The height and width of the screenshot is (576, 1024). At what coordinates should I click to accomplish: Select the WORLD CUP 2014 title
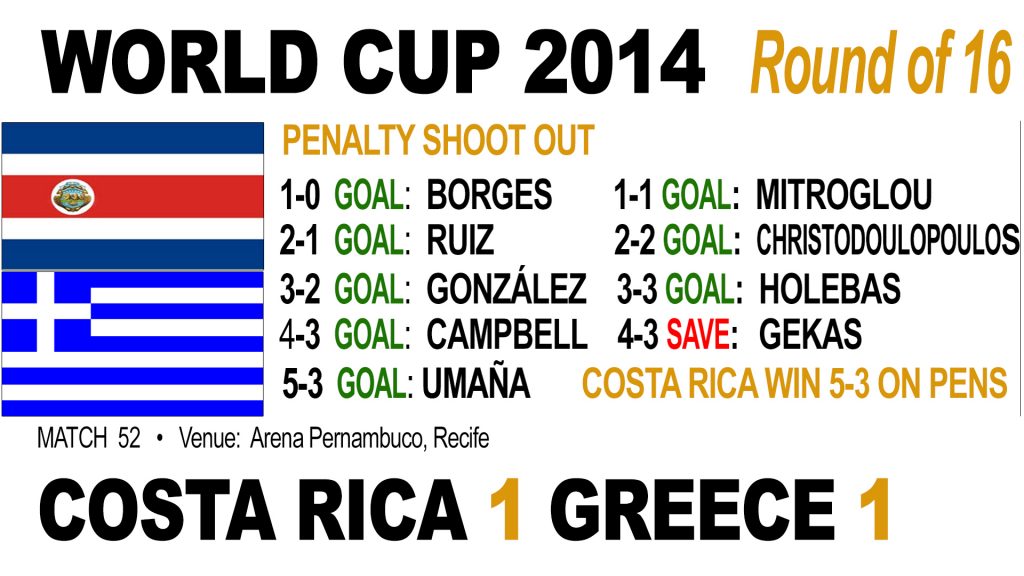pos(373,63)
